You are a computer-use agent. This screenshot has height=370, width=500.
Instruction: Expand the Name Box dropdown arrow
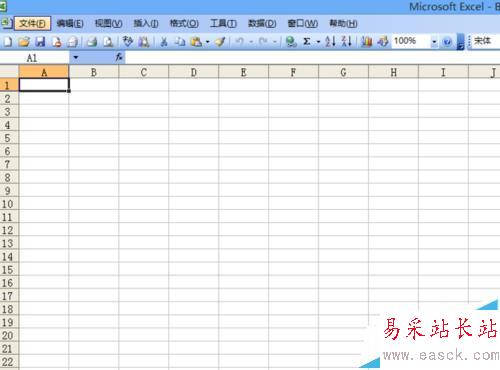76,57
